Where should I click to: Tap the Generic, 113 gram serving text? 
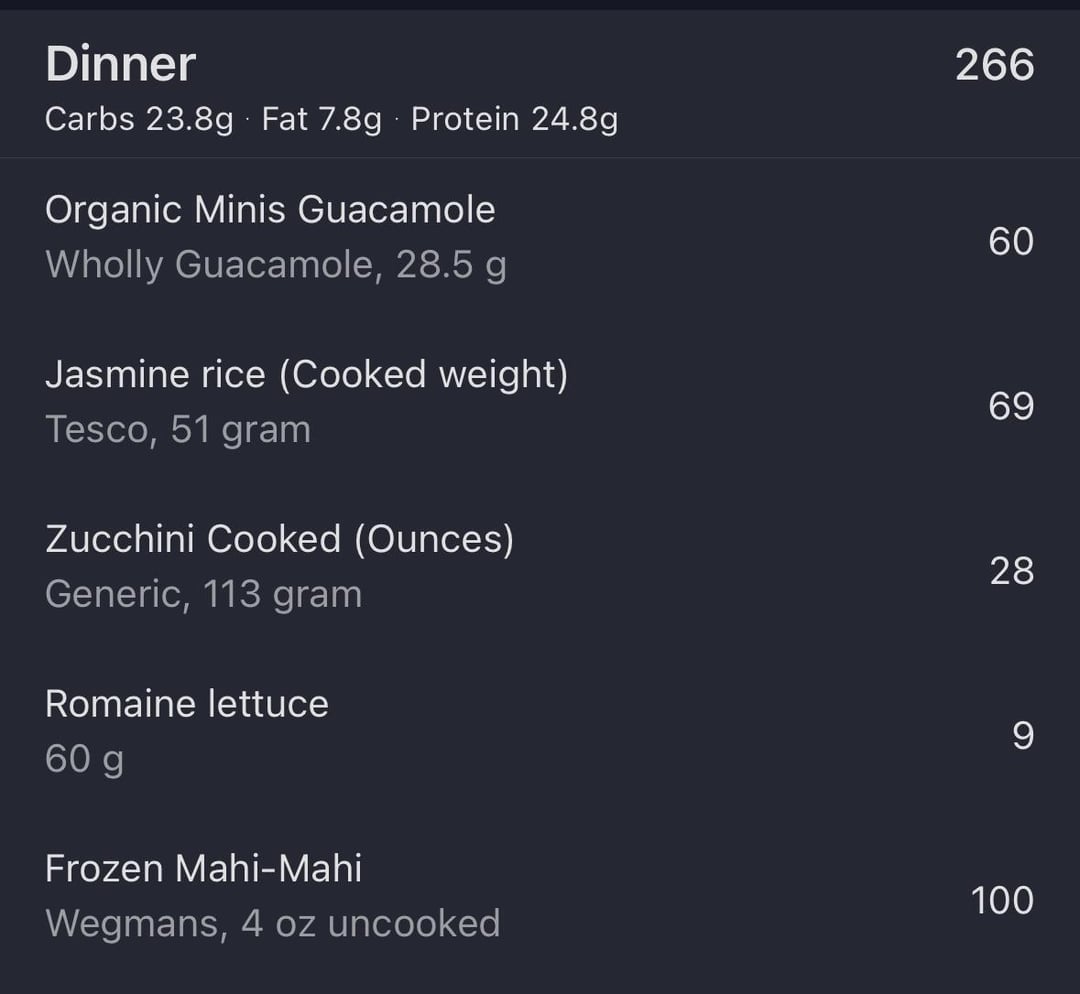[203, 594]
